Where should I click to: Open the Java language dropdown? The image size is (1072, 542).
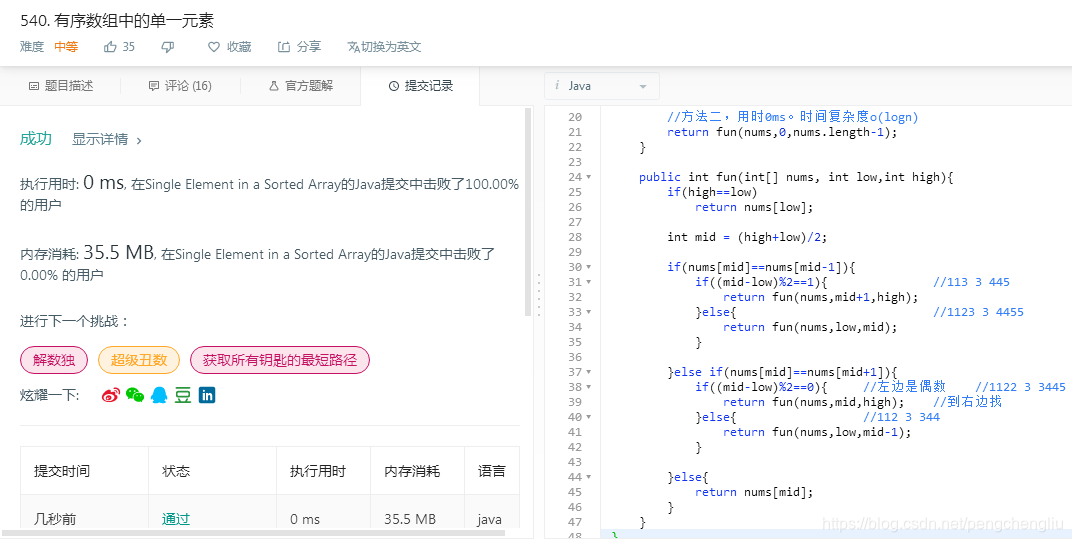(x=602, y=86)
